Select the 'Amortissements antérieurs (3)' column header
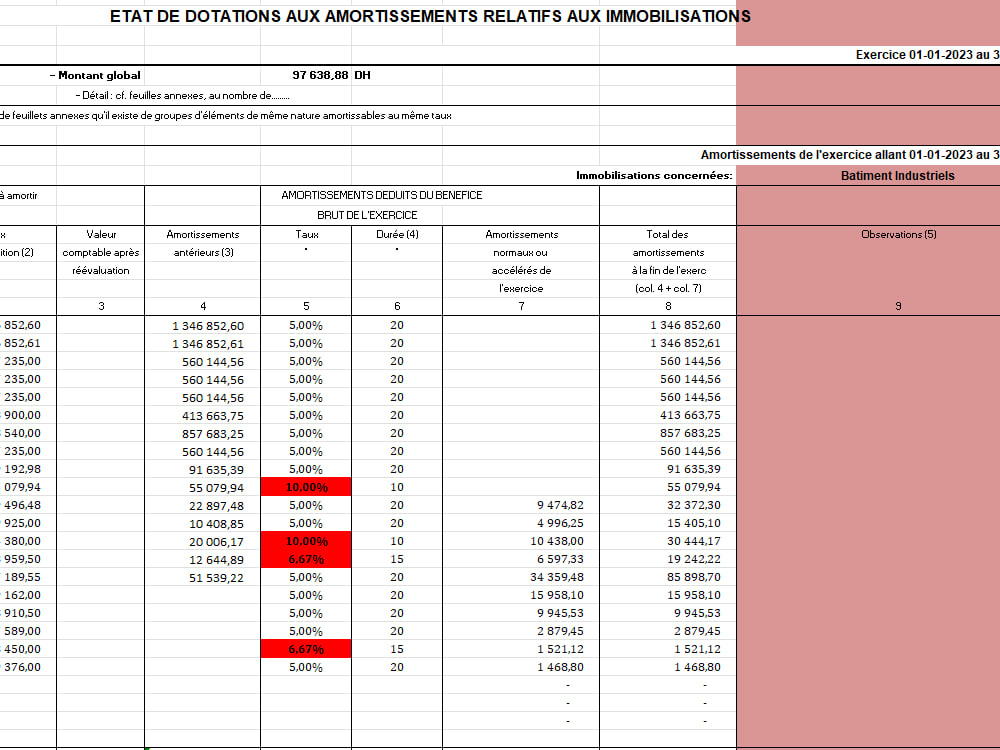This screenshot has height=750, width=1000. [x=203, y=243]
